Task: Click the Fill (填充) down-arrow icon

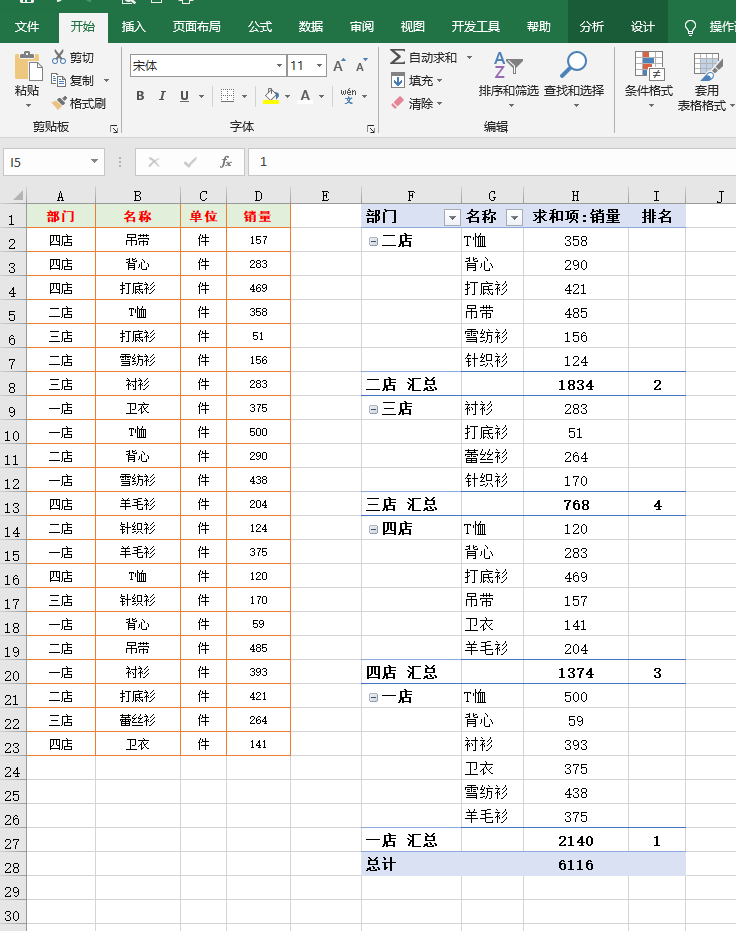Action: (398, 80)
